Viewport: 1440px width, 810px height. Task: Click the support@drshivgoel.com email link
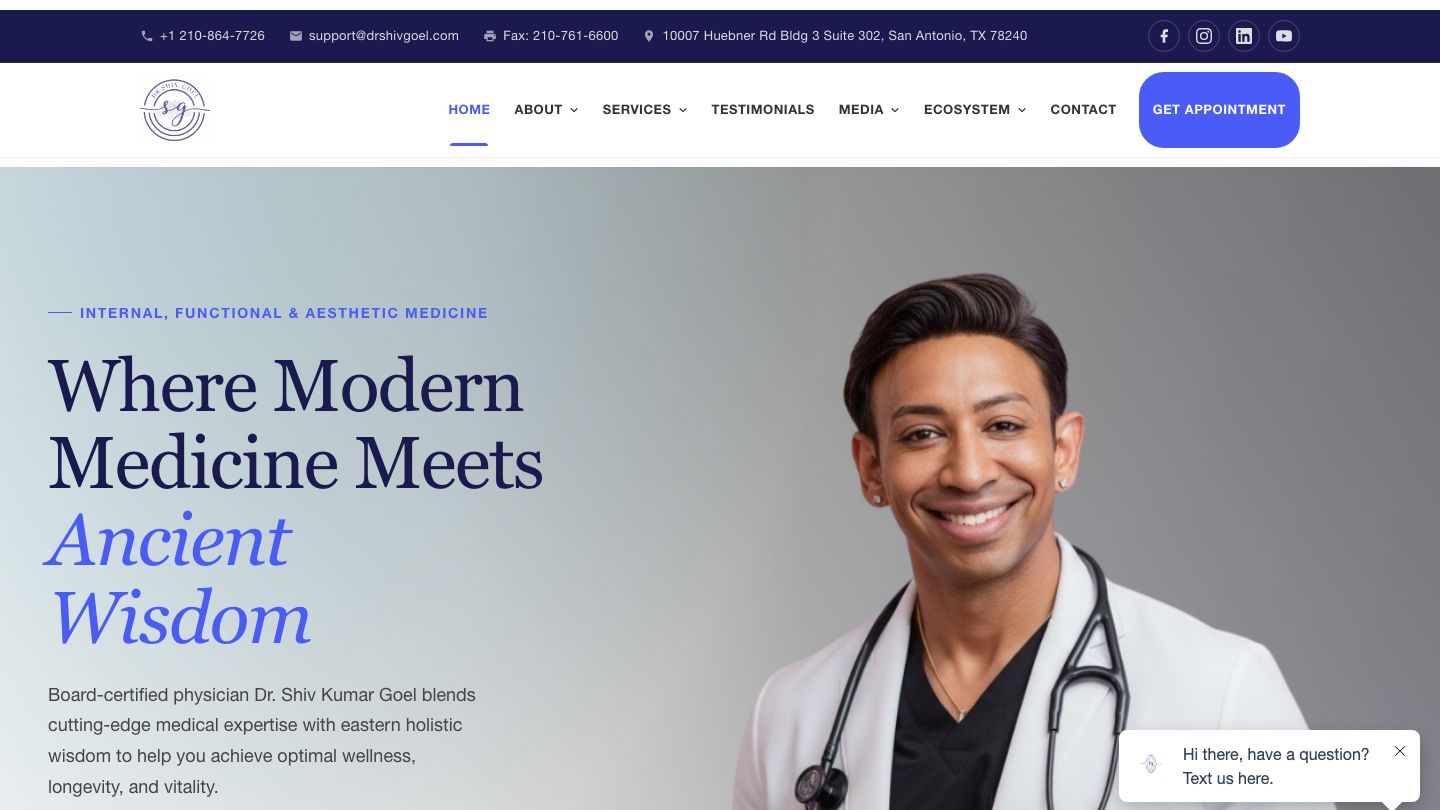click(384, 36)
